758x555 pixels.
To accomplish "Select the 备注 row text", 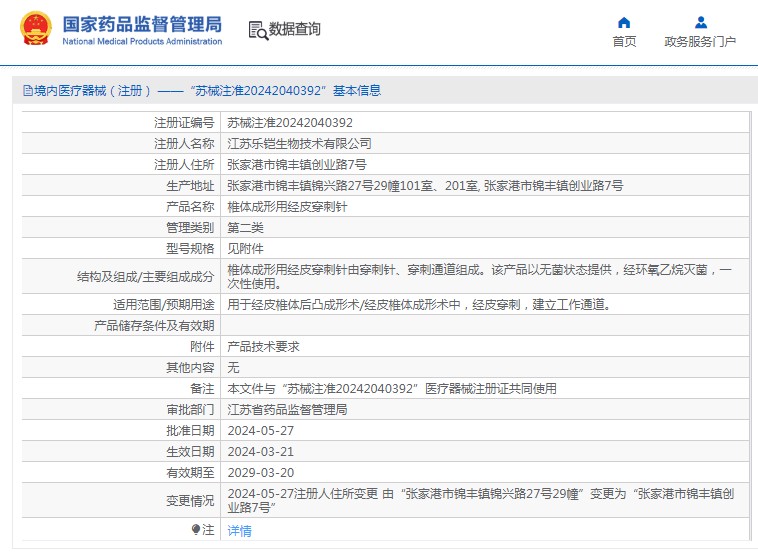I will [x=392, y=389].
